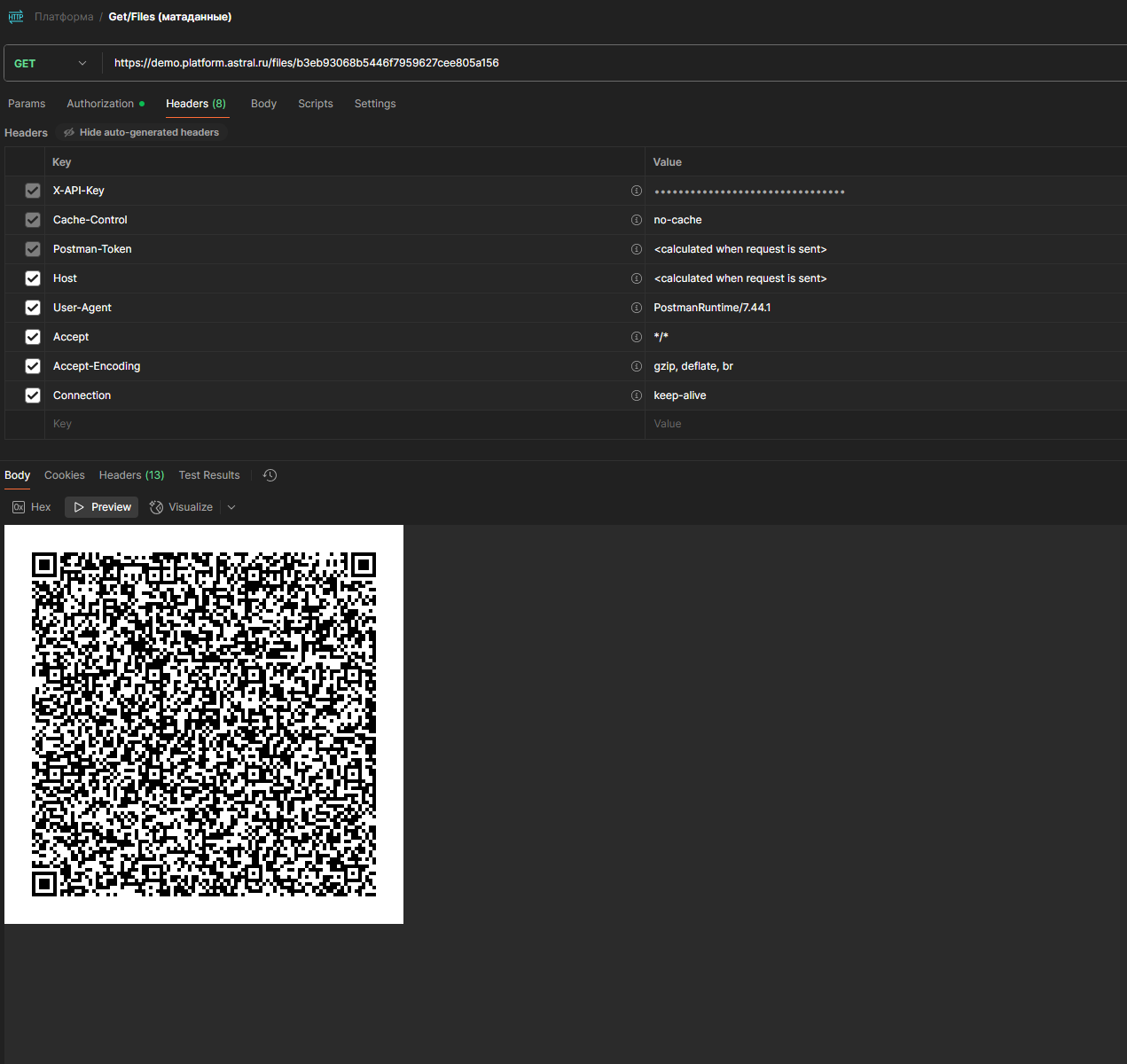The image size is (1127, 1064).
Task: Click info icon for X-API-Key header
Action: [x=636, y=191]
